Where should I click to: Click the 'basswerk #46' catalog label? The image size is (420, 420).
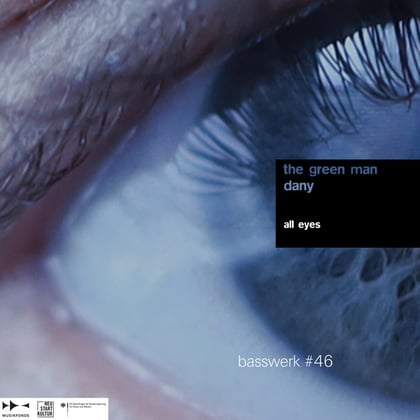(285, 361)
